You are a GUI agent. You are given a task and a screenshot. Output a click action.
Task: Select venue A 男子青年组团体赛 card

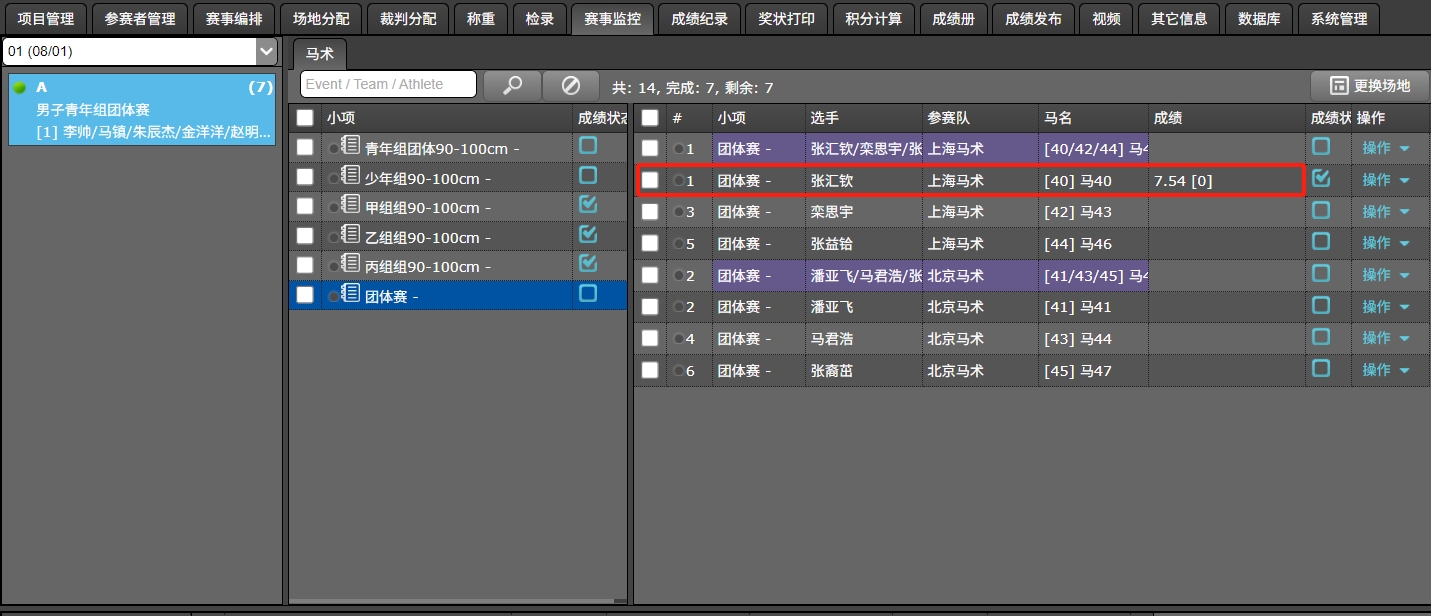142,110
